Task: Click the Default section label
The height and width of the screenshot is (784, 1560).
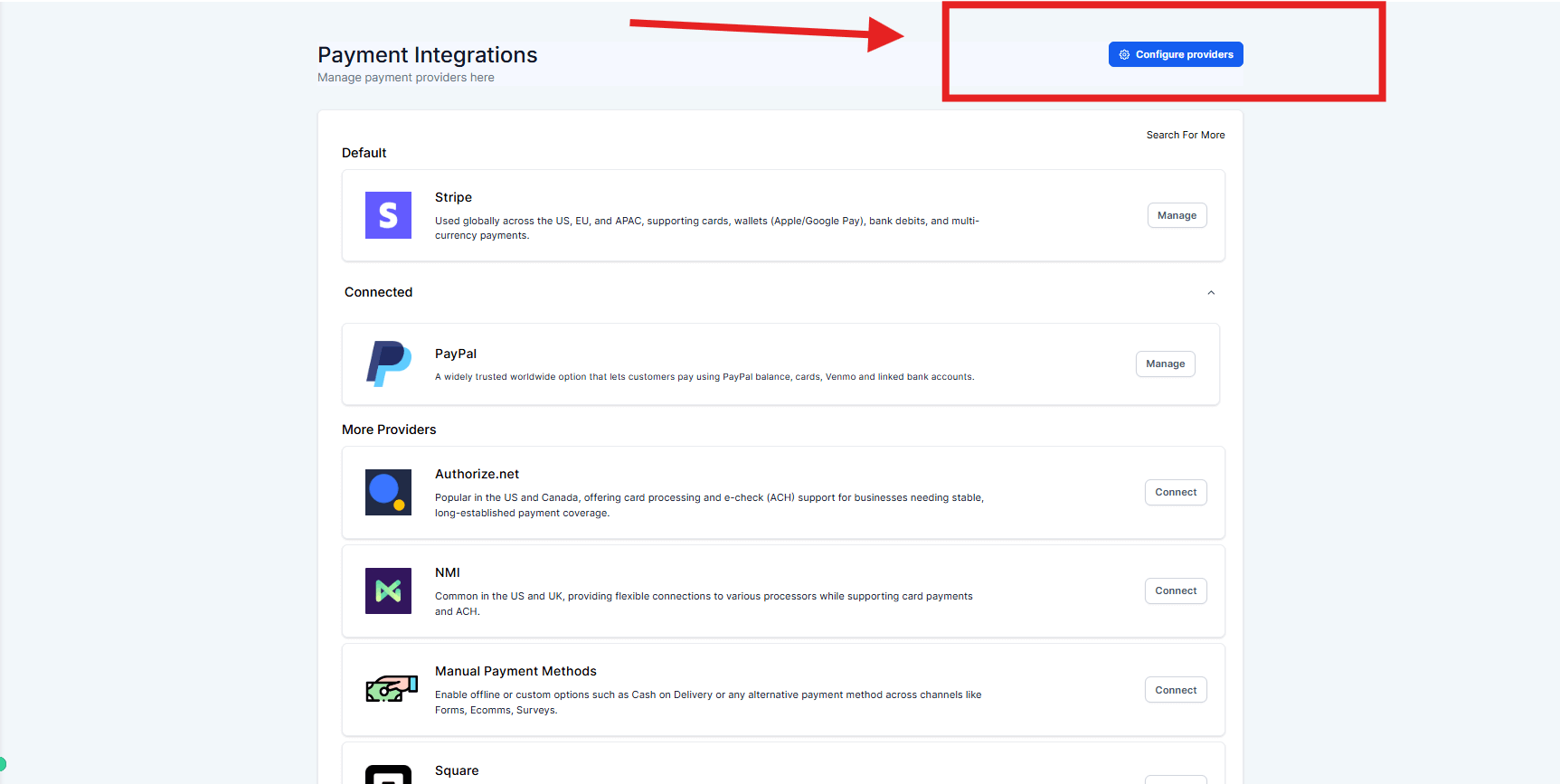Action: (x=364, y=153)
